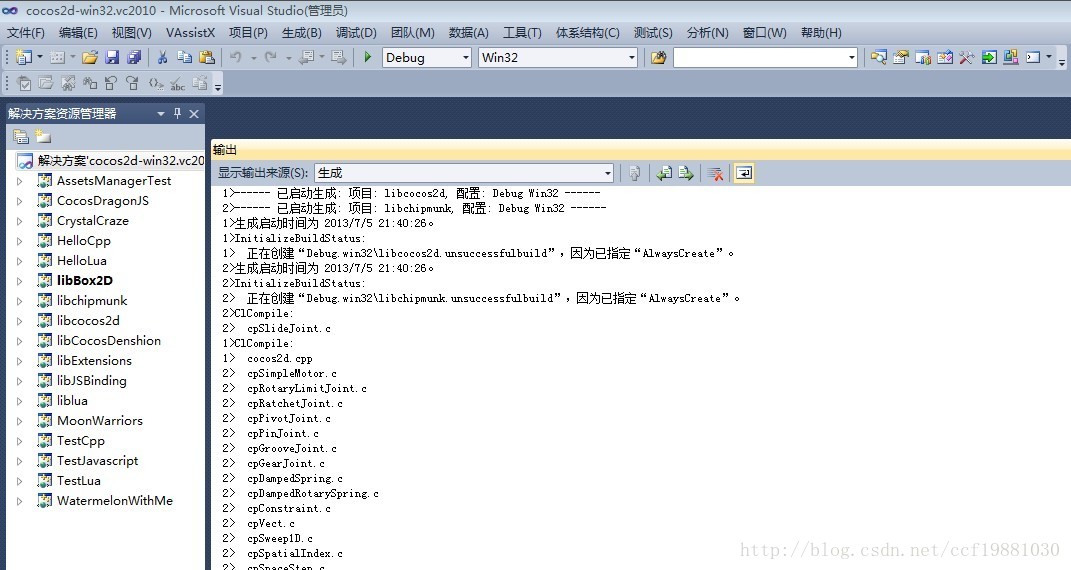The image size is (1071, 570).
Task: Go to previous message in Output panel
Action: [664, 173]
